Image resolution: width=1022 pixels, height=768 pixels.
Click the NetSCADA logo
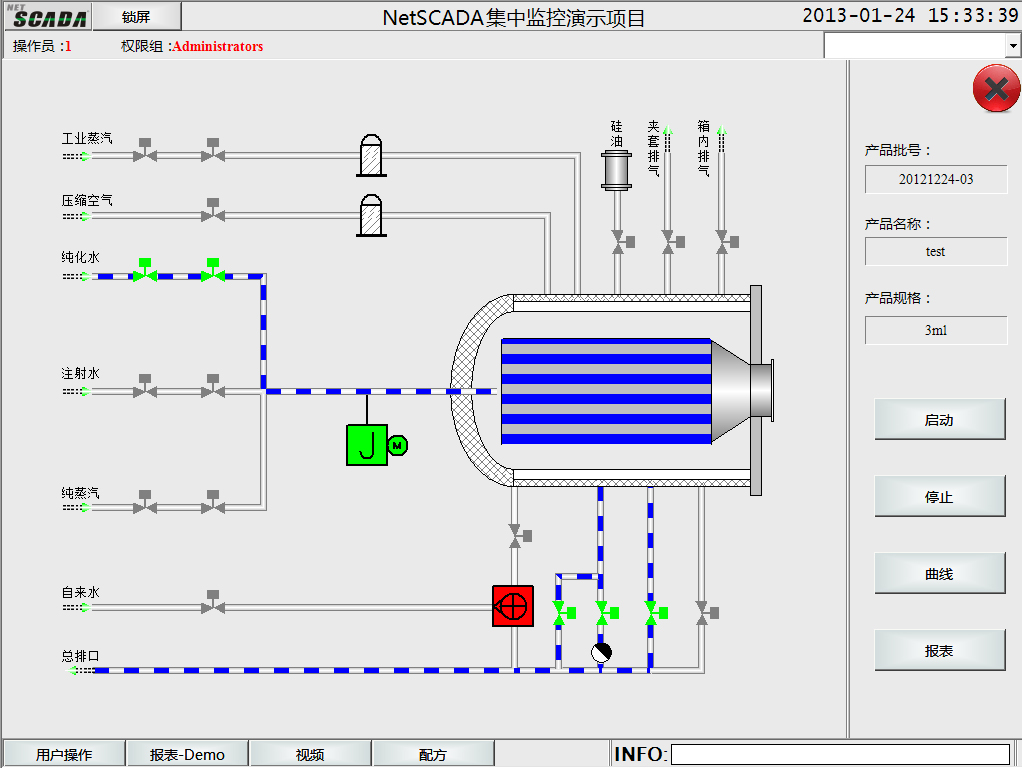click(45, 16)
